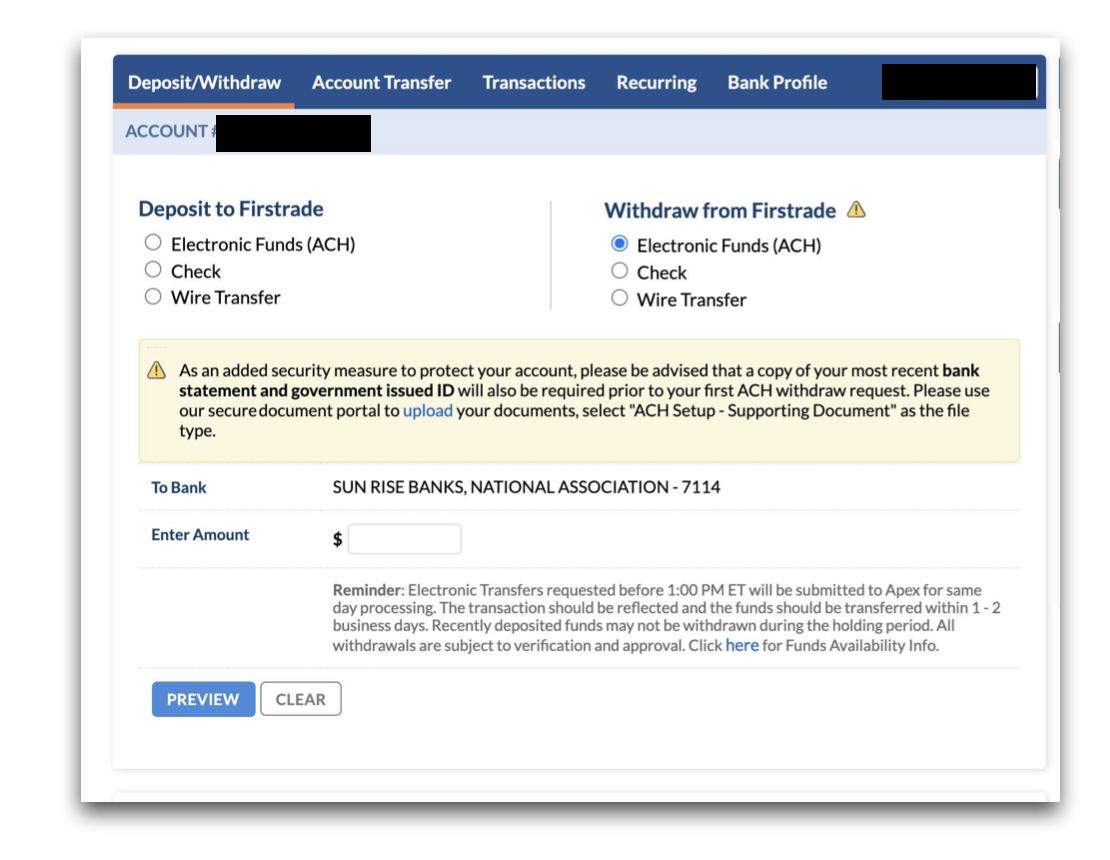Viewport: 1110px width, 860px height.
Task: Click the 'Withdraw from Firstrade' heading
Action: [x=720, y=210]
